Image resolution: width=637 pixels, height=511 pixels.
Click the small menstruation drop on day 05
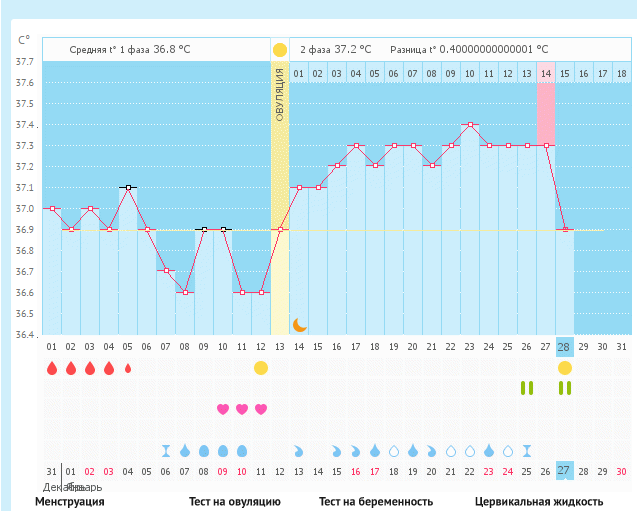tap(127, 368)
